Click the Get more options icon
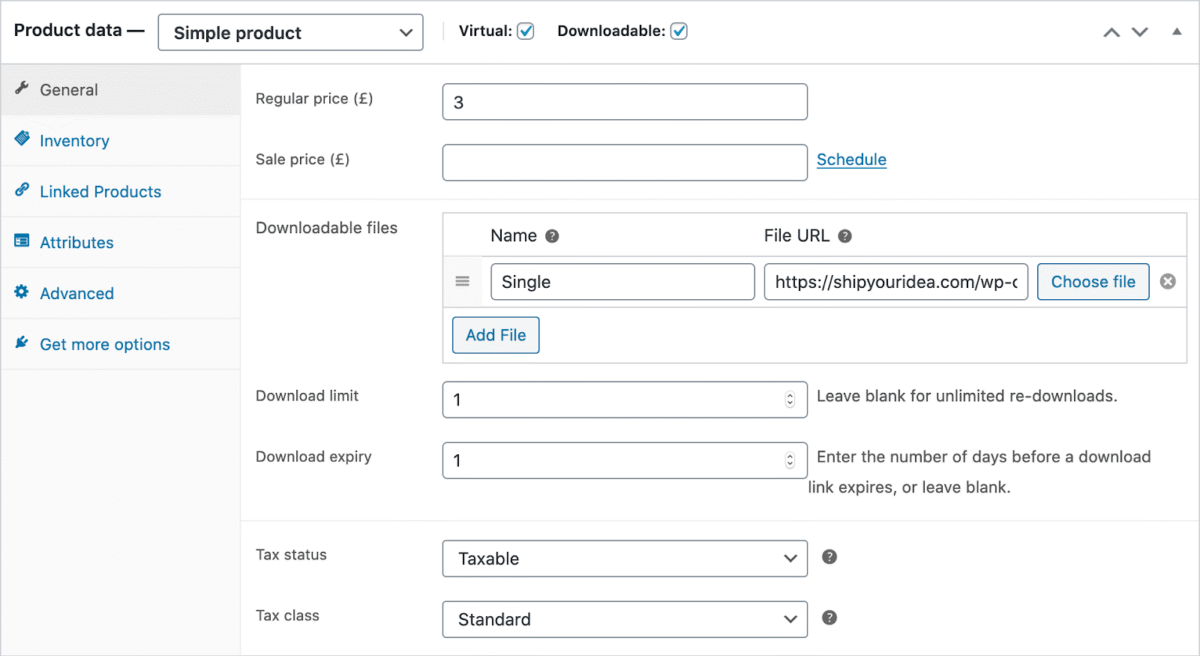 [x=22, y=344]
